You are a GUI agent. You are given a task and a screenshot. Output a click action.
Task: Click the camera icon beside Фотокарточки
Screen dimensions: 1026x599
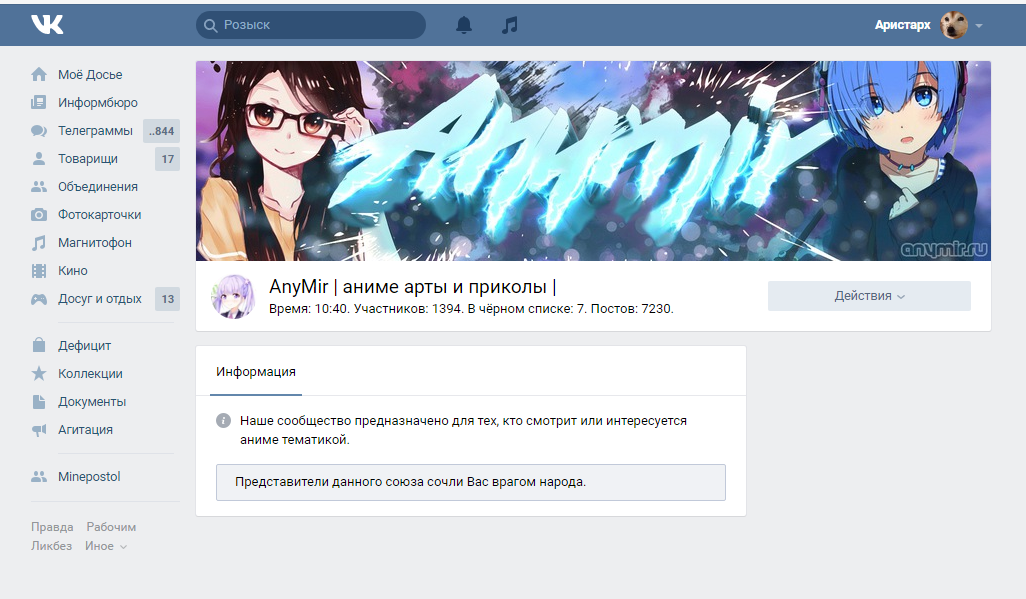tap(39, 215)
